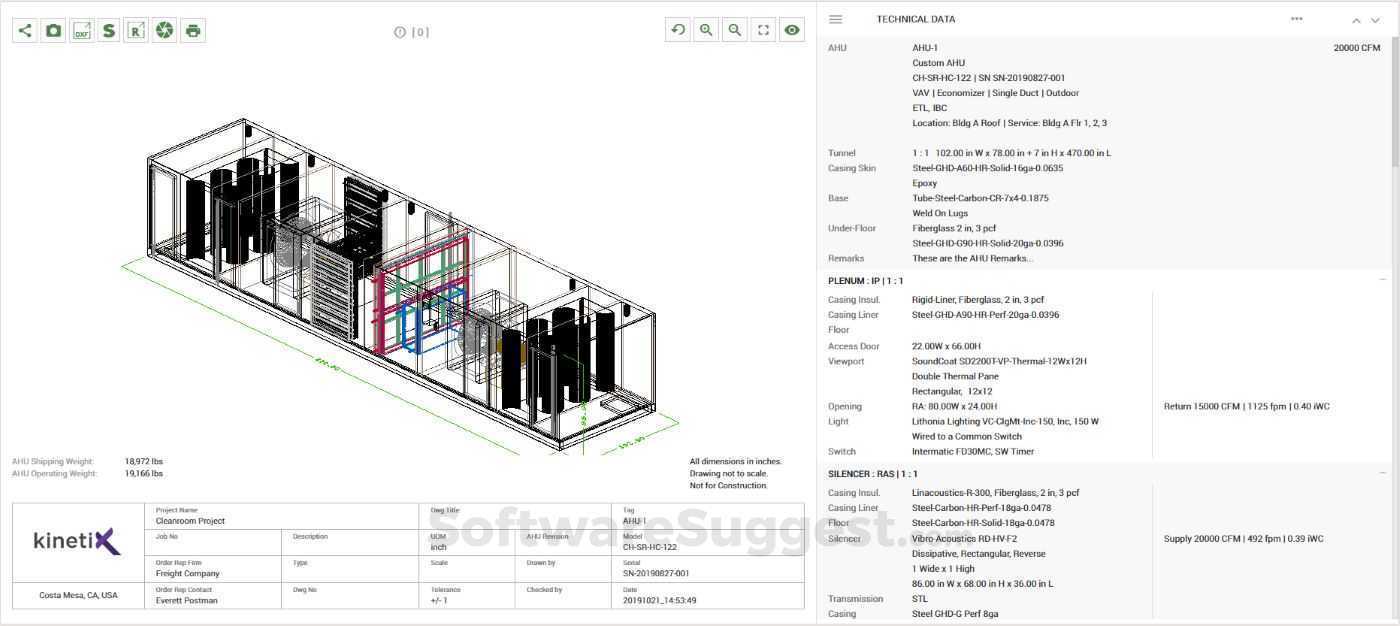
Task: Select the zoom-out magnifier tool
Action: click(734, 30)
